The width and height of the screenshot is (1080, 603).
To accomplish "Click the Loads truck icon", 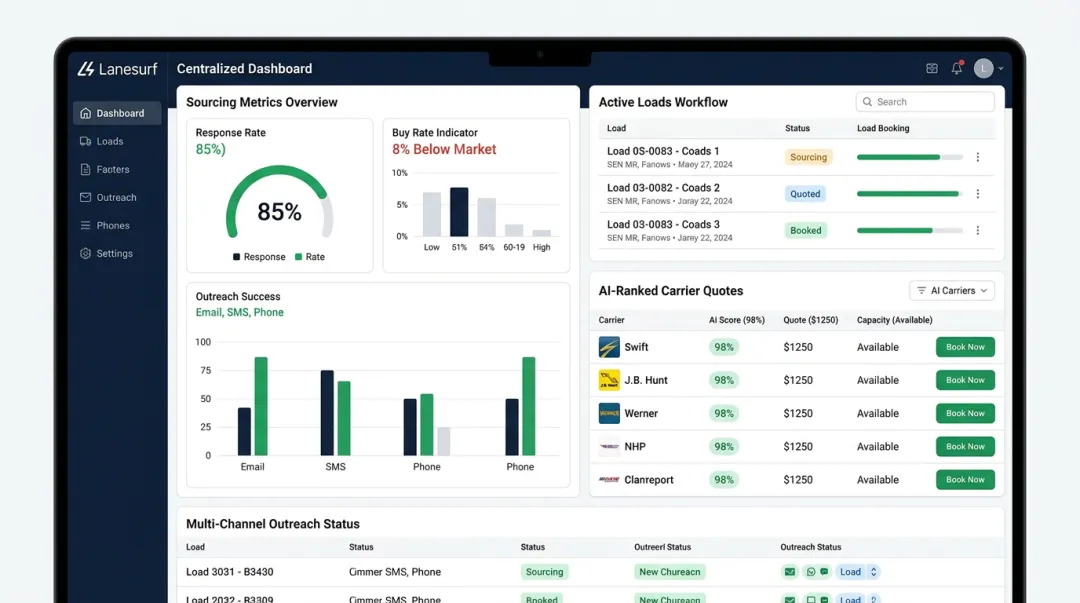I will 85,141.
